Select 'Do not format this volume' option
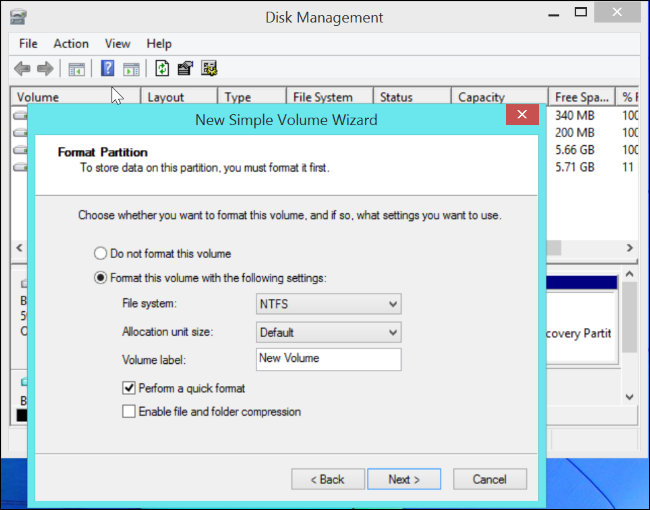 [100, 254]
